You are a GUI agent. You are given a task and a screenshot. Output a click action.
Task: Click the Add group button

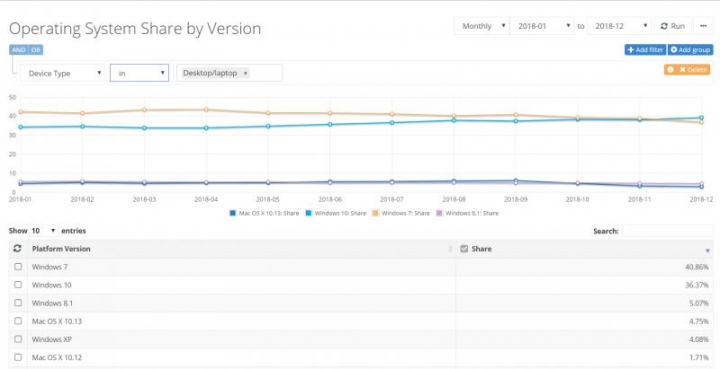pos(690,50)
